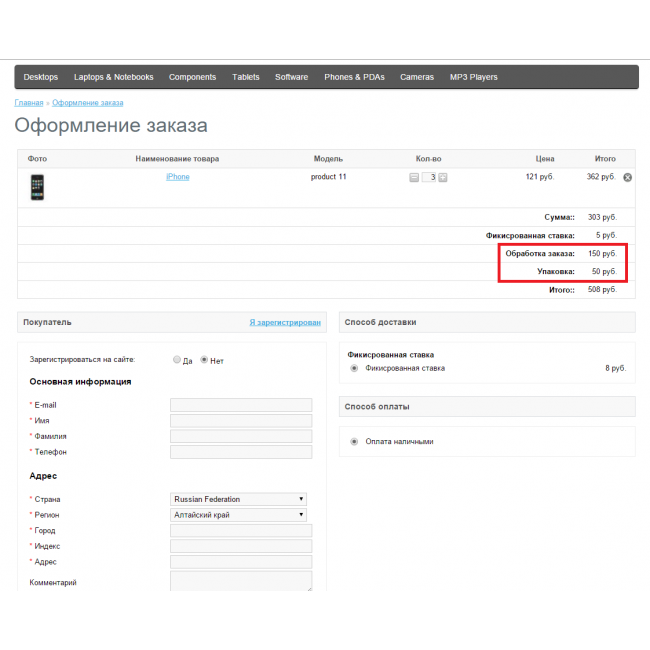650x650 pixels.
Task: Follow the "Я зарегистрирован" link
Action: [285, 322]
